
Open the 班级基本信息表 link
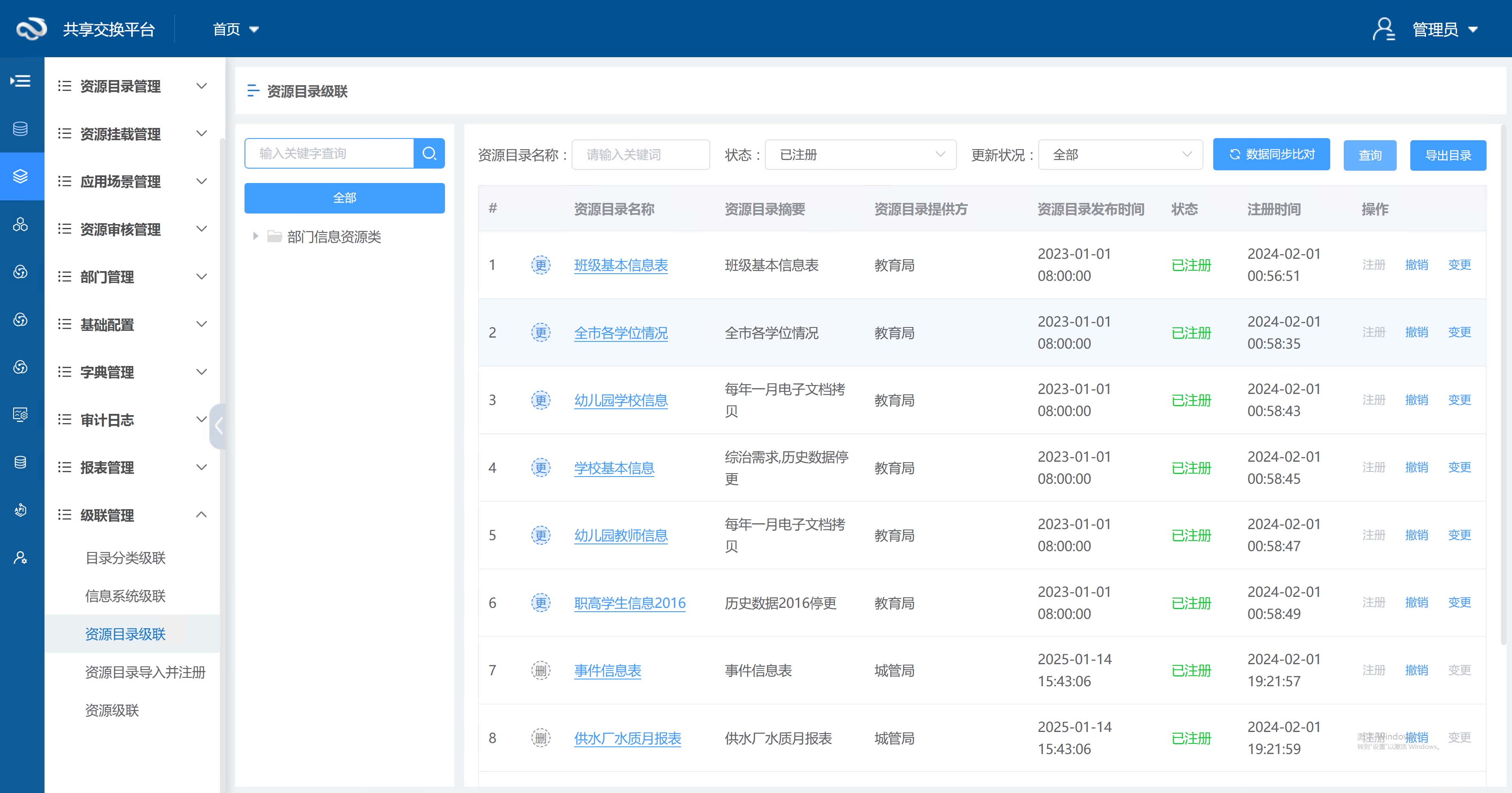[620, 265]
